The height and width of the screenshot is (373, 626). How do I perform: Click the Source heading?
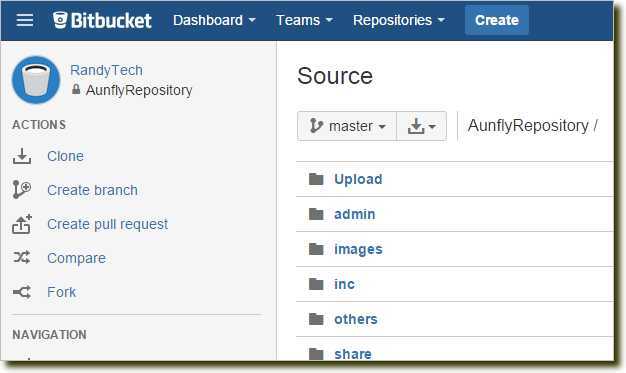[x=335, y=76]
